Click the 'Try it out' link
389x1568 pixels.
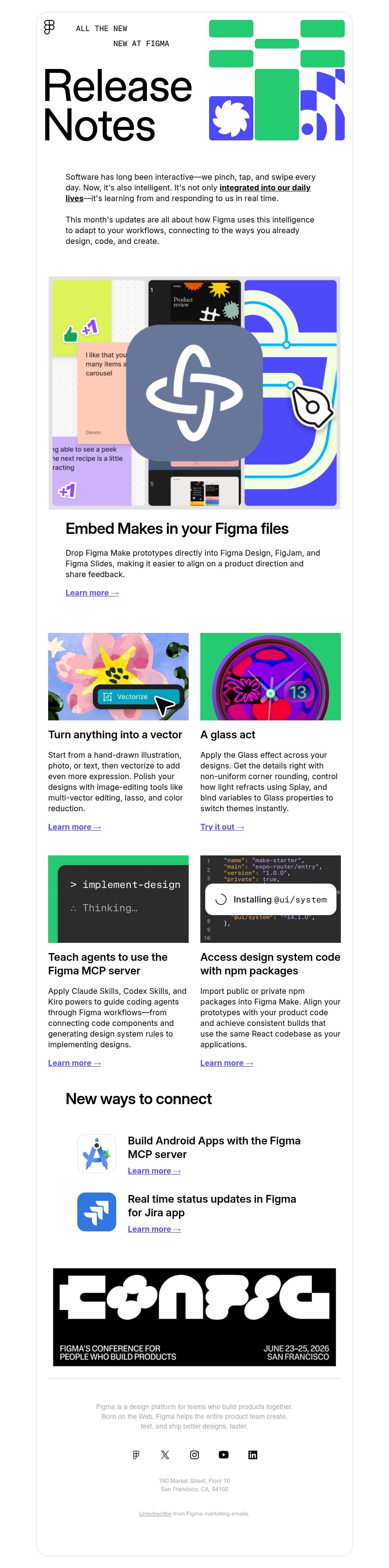point(222,827)
